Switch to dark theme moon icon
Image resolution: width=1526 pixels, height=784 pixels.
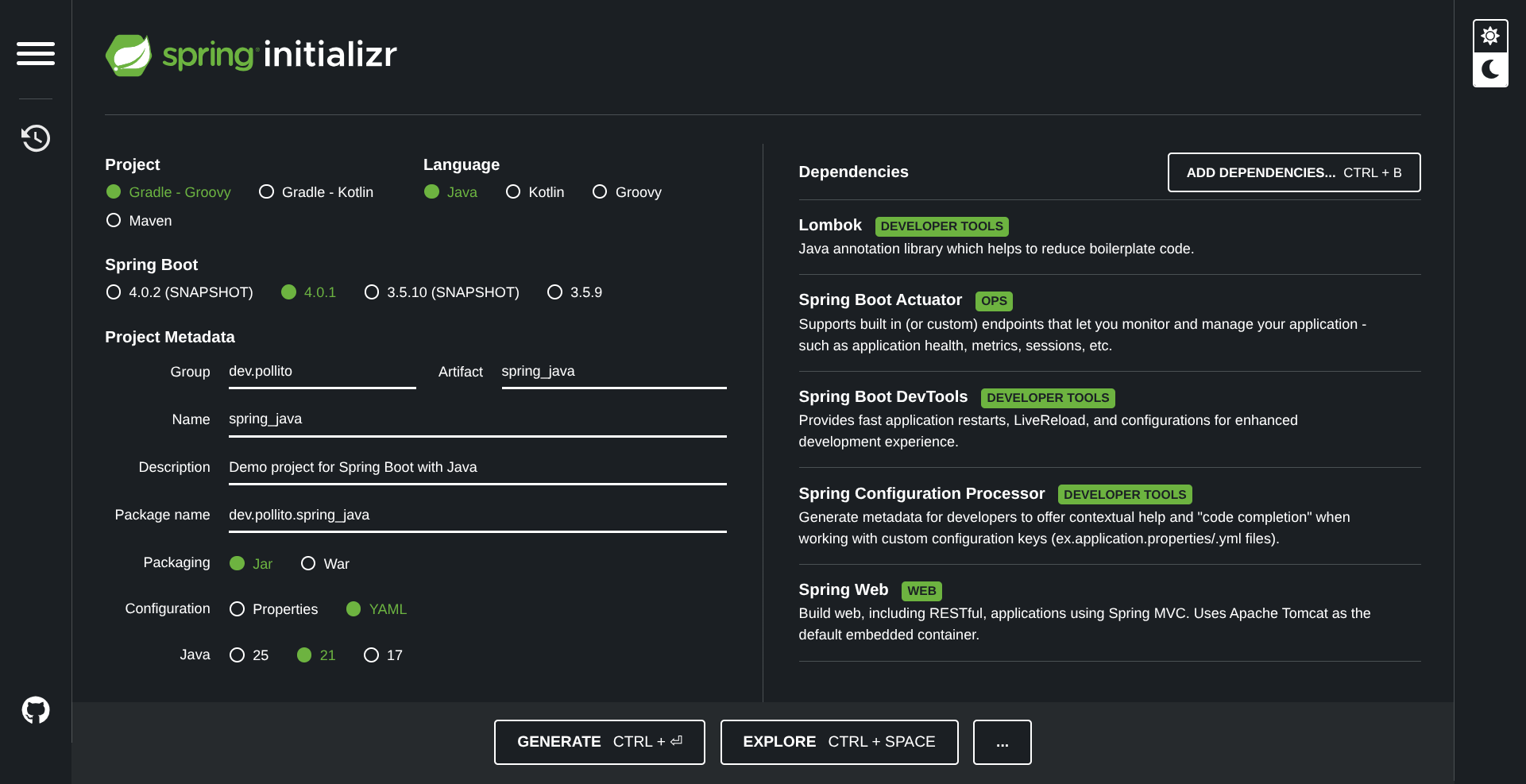(1489, 70)
